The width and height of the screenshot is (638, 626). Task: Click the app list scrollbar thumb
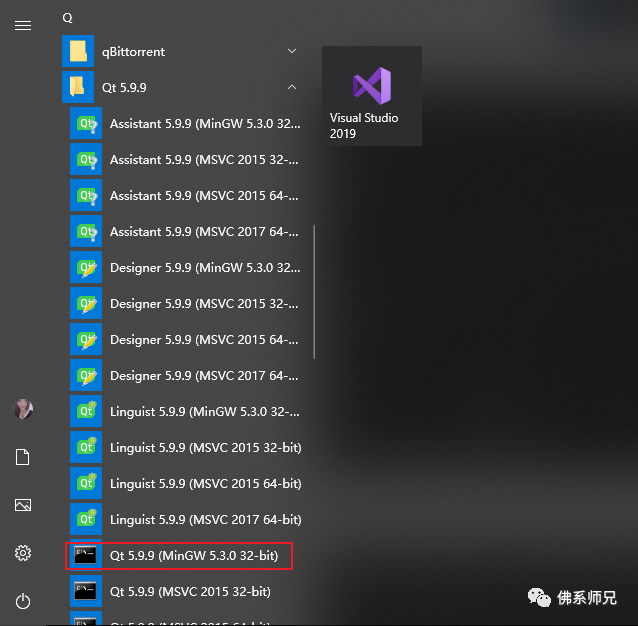314,292
